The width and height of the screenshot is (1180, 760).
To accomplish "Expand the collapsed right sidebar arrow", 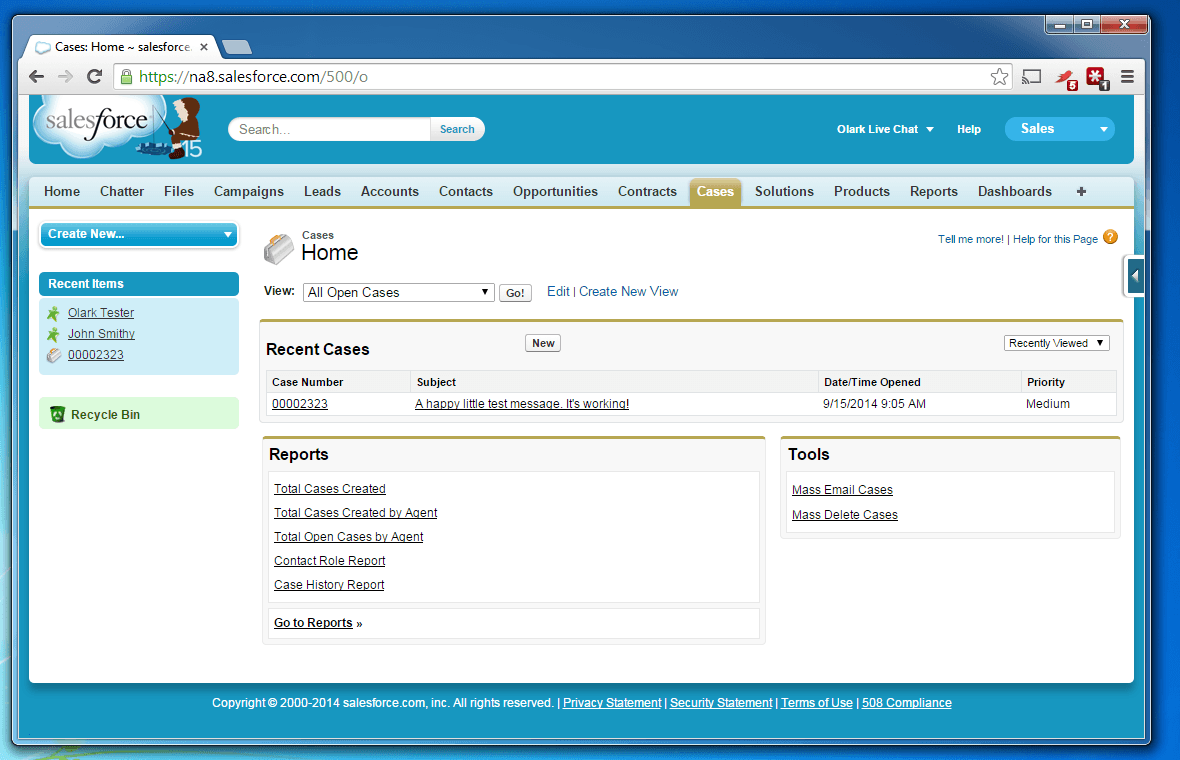I will point(1135,276).
